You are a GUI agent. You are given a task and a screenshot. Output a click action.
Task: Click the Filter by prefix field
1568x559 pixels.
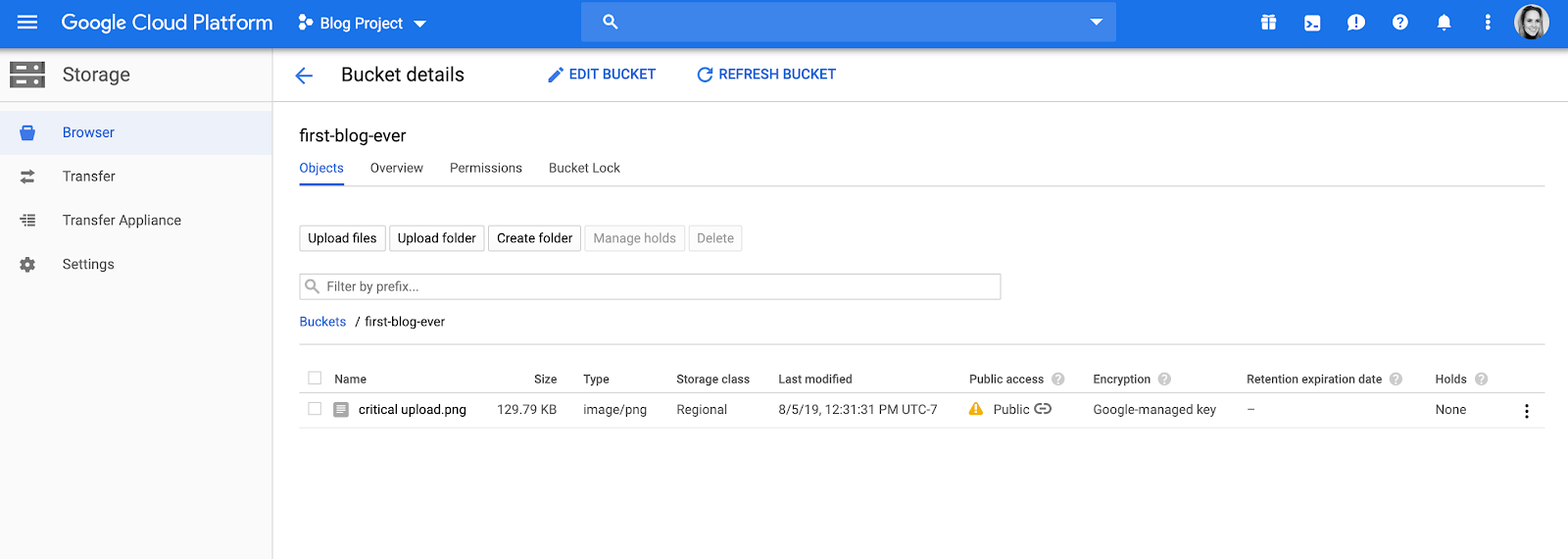(x=650, y=286)
